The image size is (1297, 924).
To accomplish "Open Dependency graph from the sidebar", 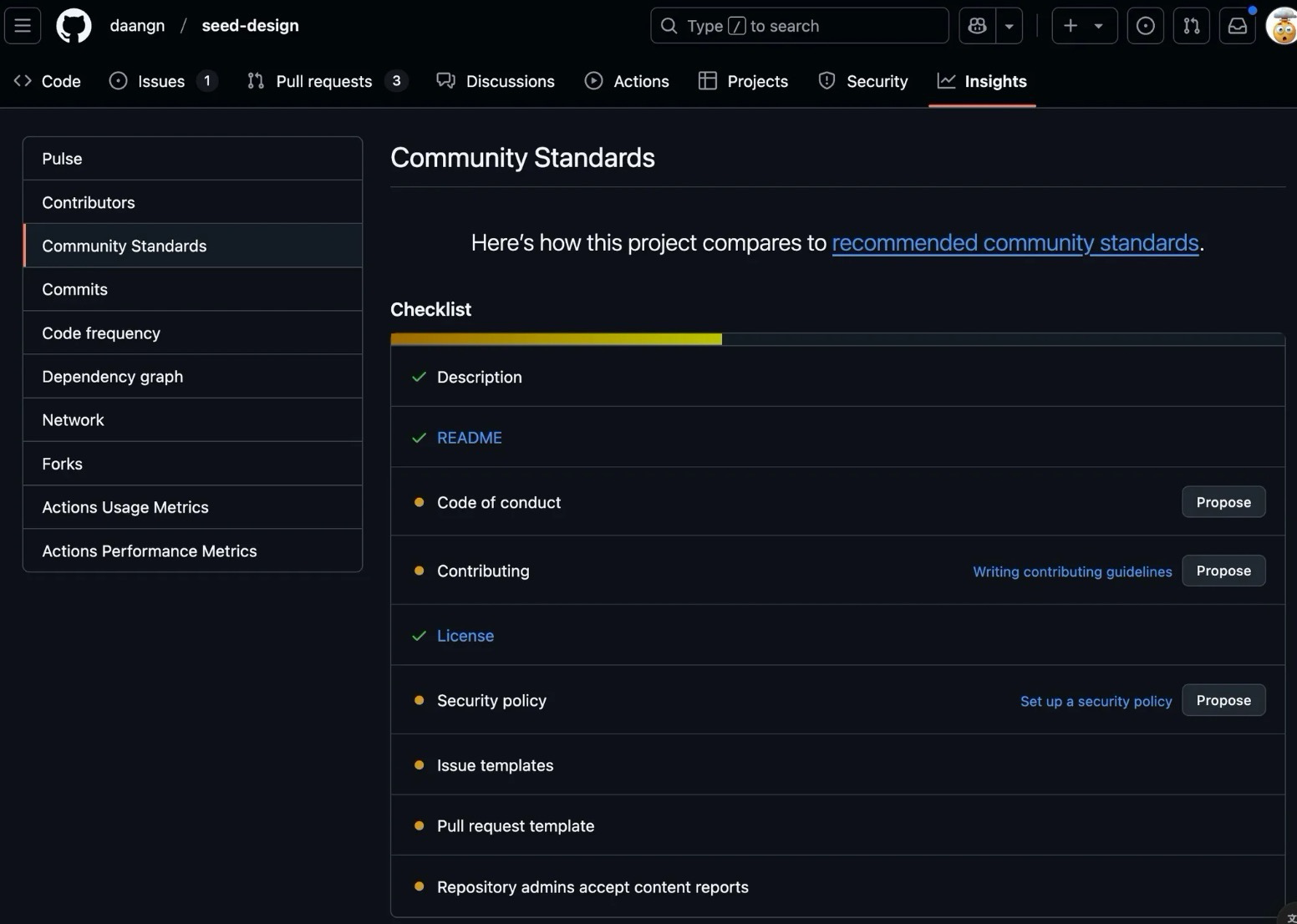I will [113, 377].
